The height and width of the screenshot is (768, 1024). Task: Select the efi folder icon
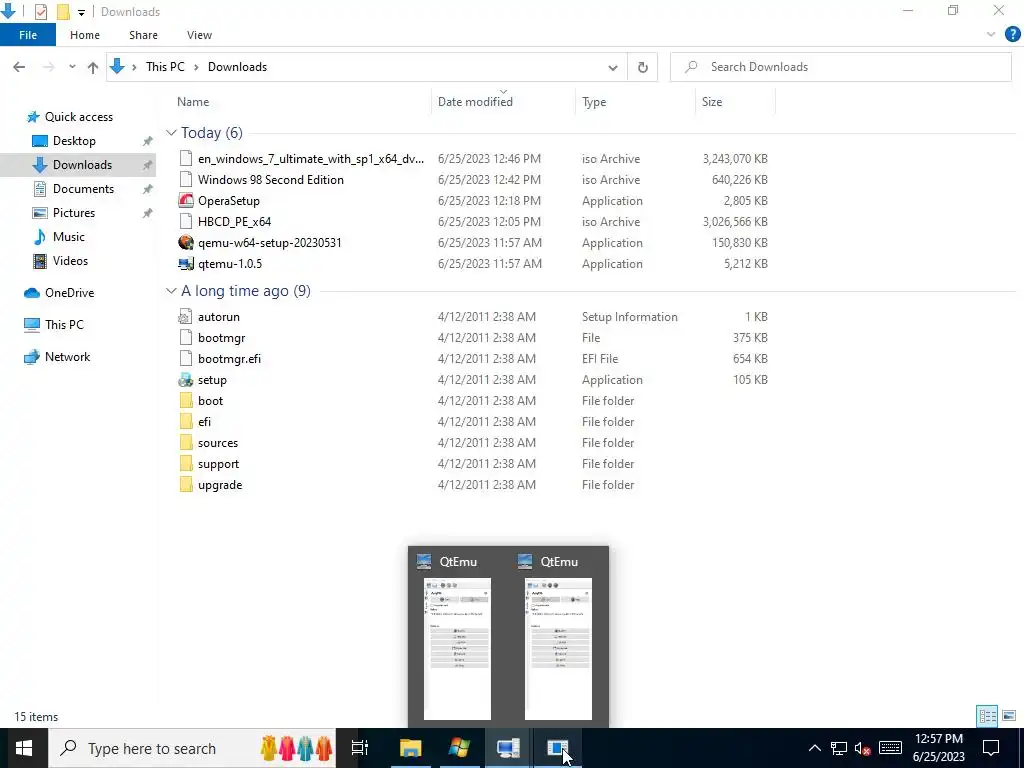[186, 422]
